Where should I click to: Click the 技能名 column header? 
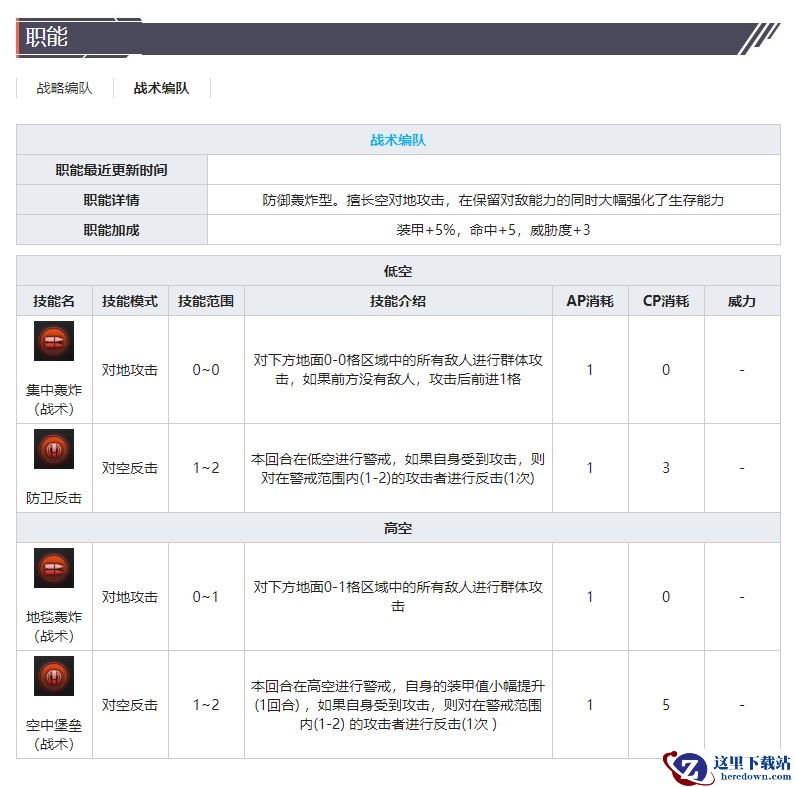pyautogui.click(x=54, y=301)
